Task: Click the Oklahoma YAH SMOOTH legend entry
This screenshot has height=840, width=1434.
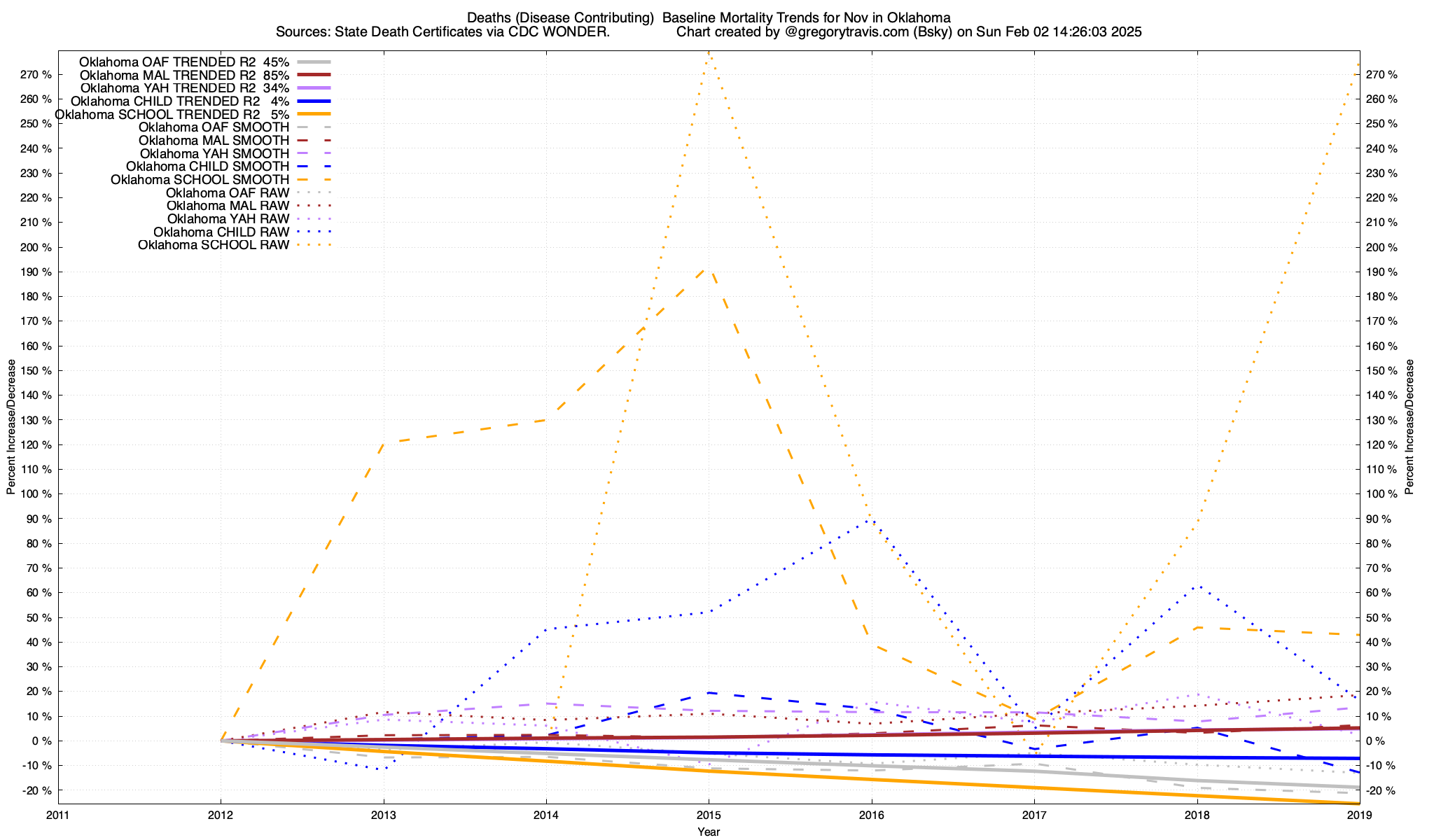Action: click(x=214, y=153)
